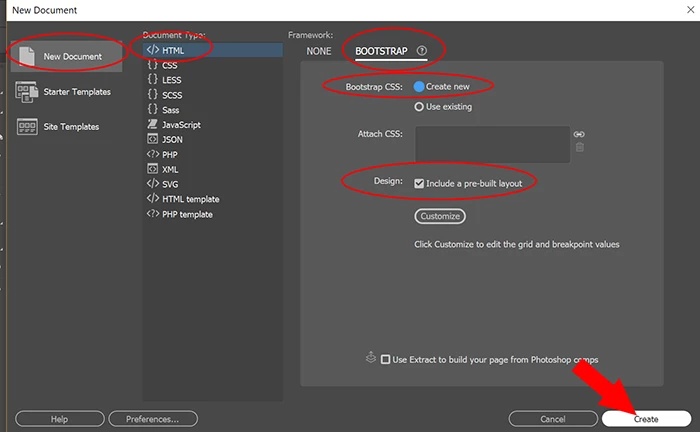Click the PHP tag icon

(153, 154)
